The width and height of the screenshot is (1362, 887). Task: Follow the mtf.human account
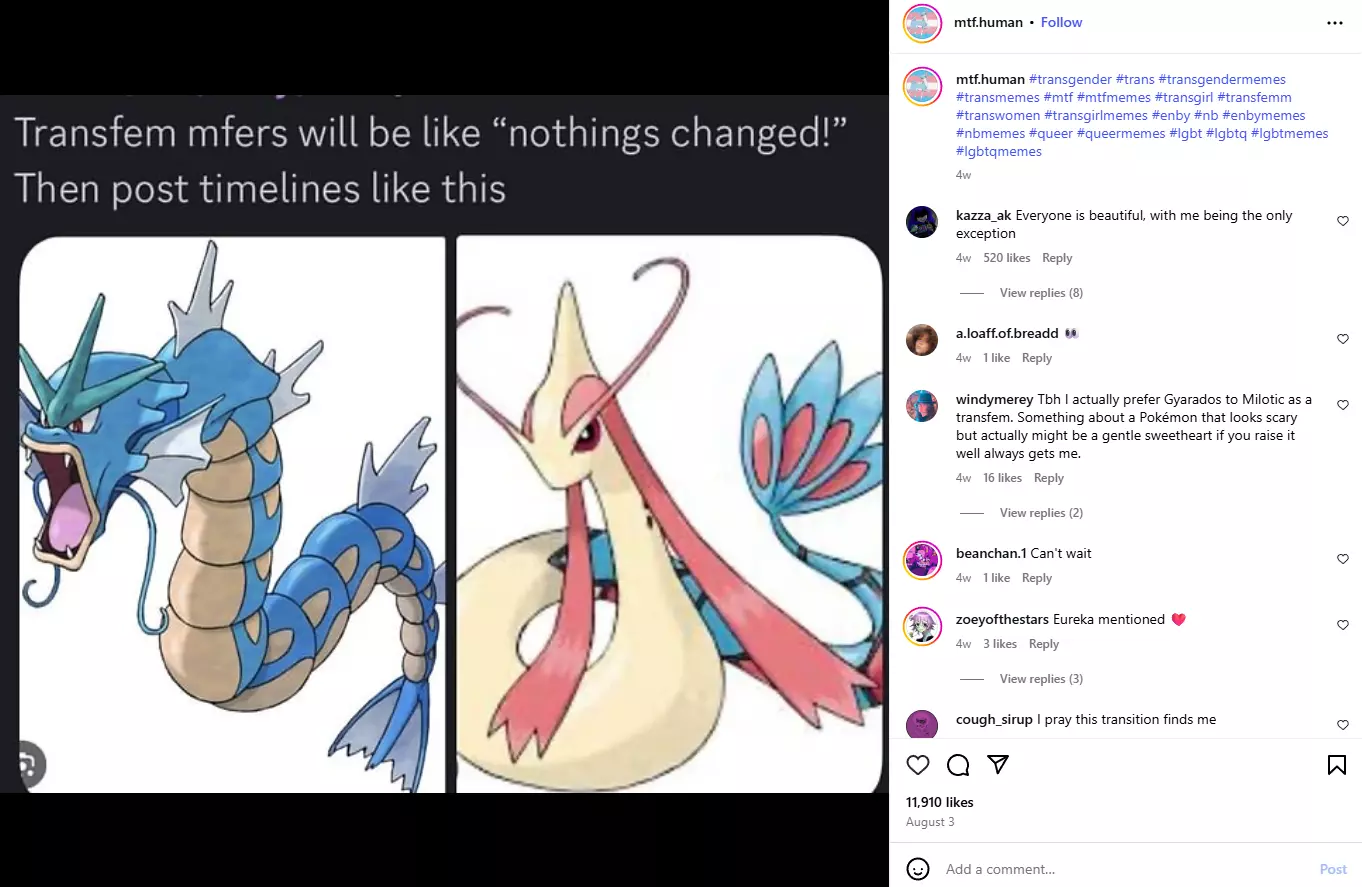1061,22
